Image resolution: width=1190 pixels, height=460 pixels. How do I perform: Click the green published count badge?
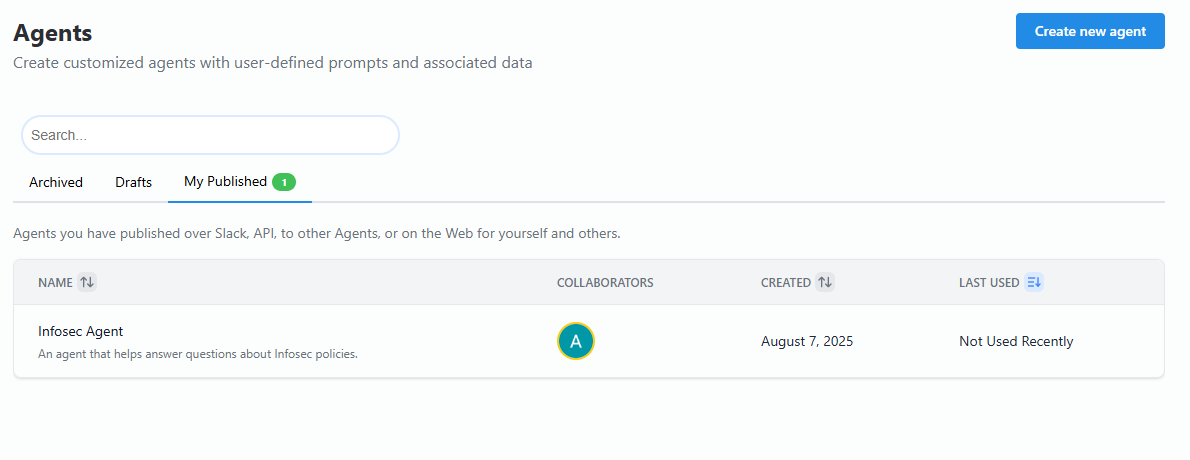pos(284,182)
